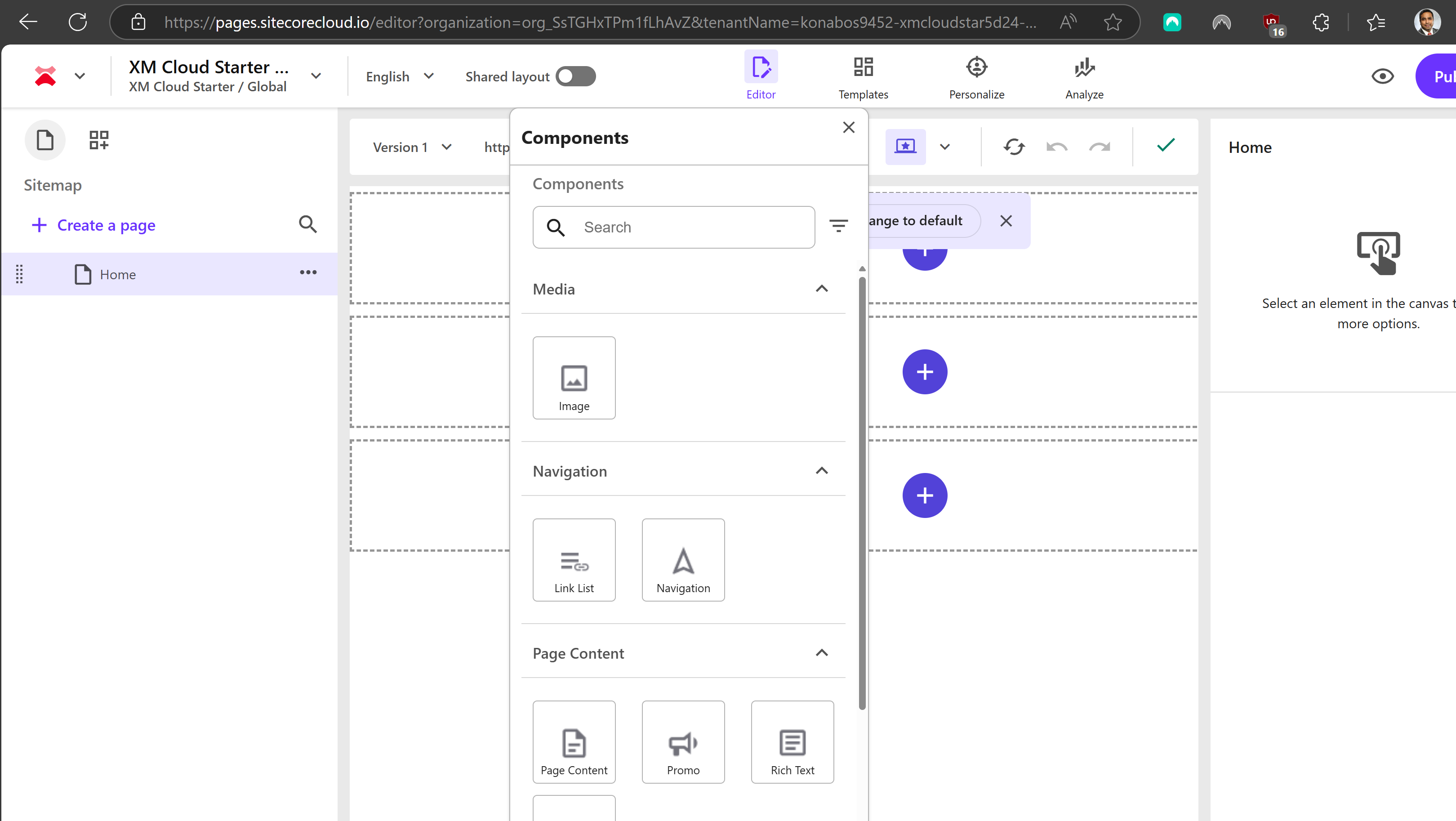Open the components grid icon in sidebar
Screen dimensions: 1456x821
[x=99, y=140]
